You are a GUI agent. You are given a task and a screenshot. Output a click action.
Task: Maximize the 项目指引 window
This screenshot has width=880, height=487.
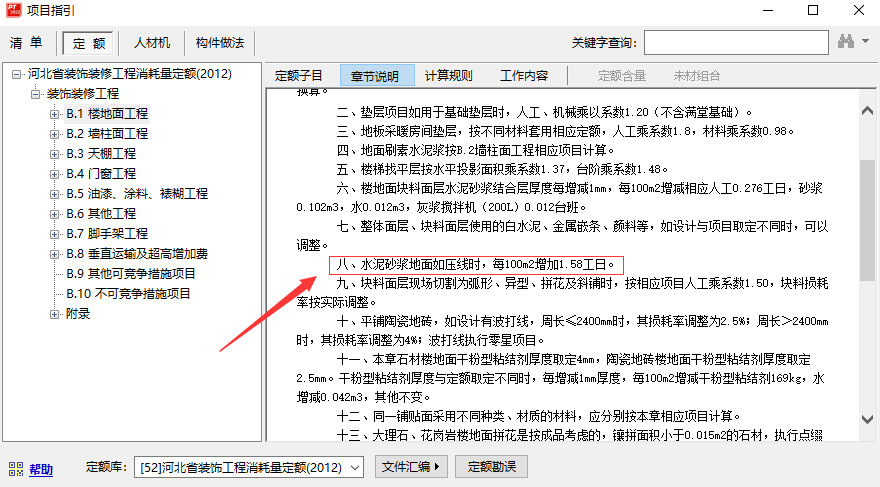pos(813,11)
